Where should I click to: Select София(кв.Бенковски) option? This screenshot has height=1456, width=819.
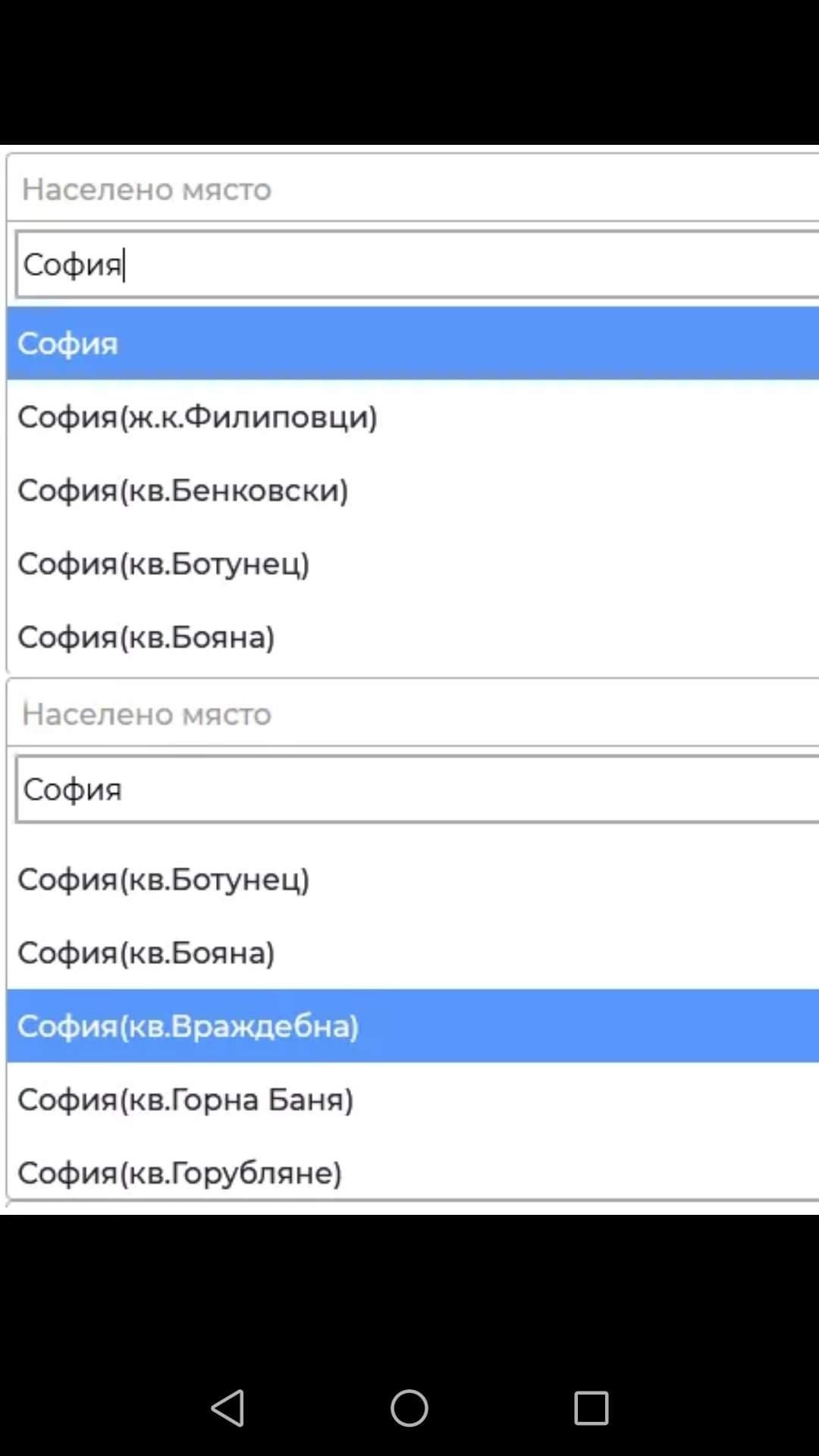tap(183, 491)
